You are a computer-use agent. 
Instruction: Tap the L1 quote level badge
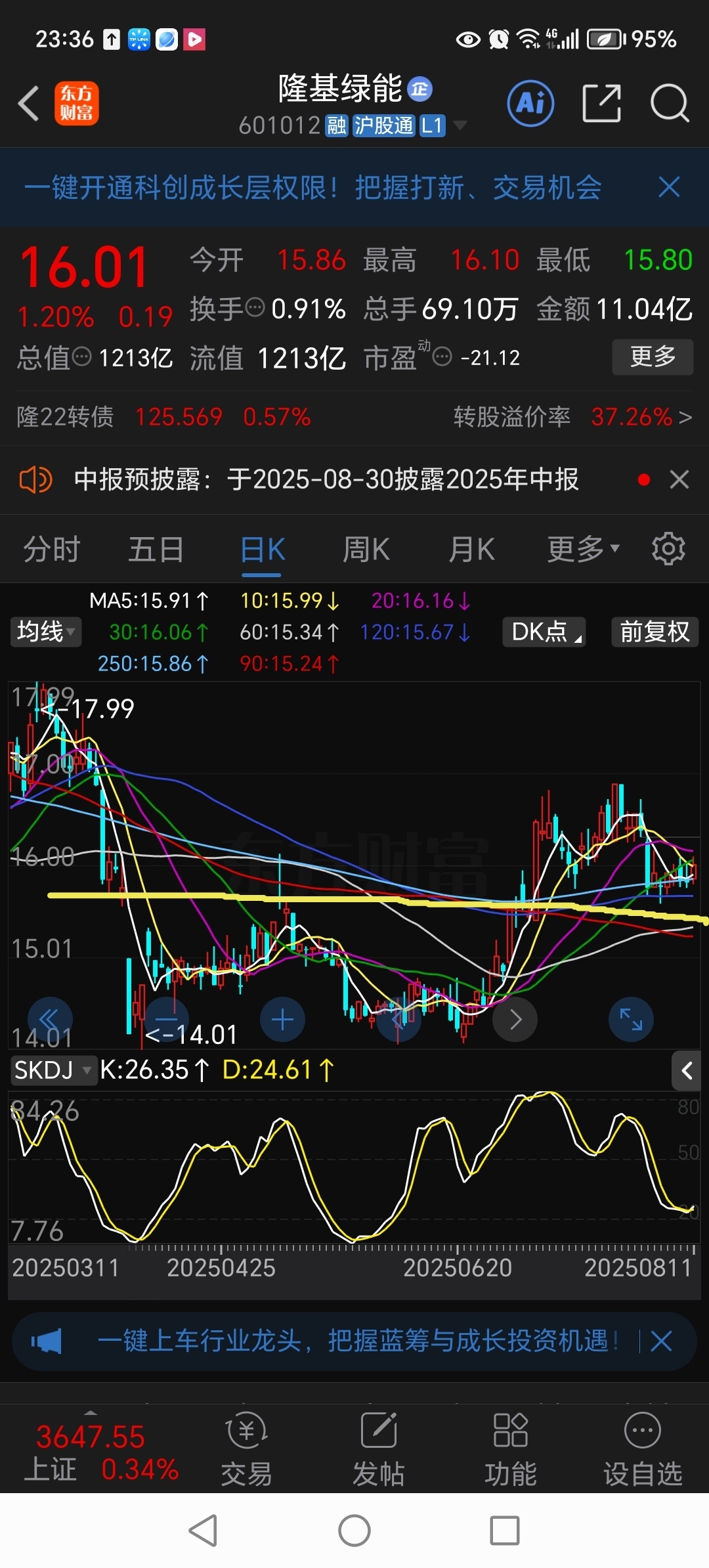point(432,125)
